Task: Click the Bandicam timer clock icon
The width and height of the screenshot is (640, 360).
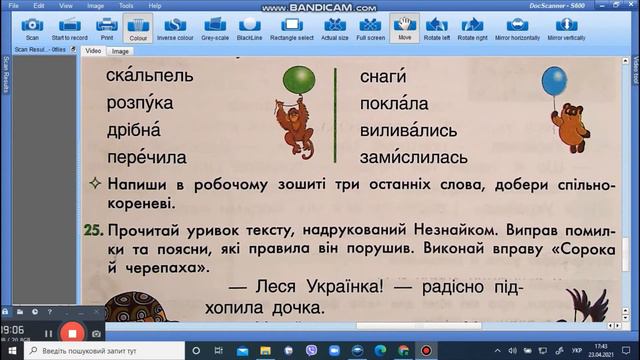Action: [x=35, y=311]
